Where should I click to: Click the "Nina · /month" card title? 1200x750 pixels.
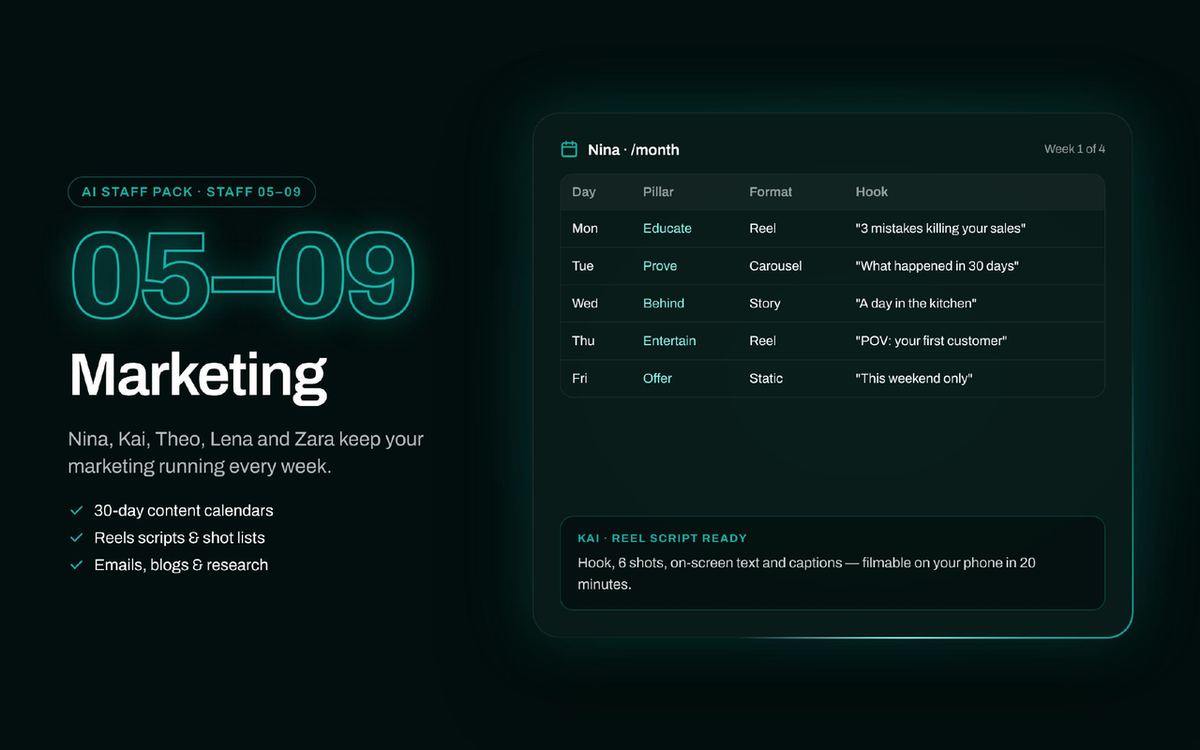634,150
